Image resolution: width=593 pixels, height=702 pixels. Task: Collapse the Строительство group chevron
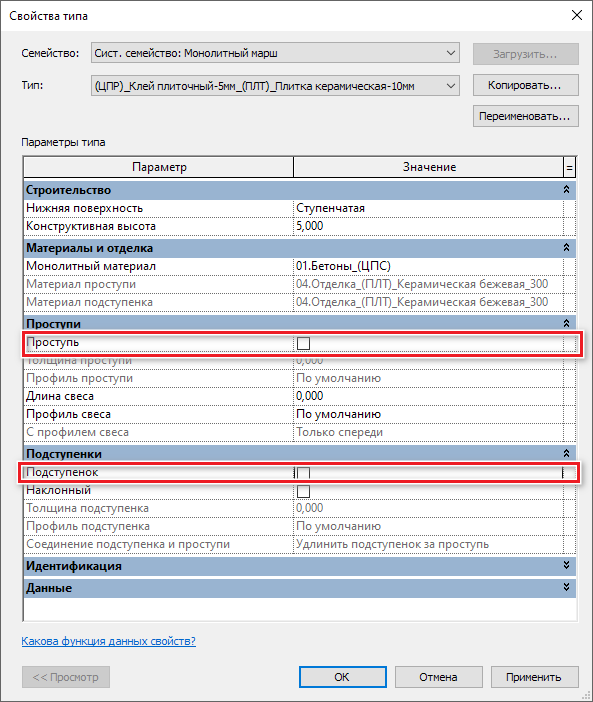point(566,190)
